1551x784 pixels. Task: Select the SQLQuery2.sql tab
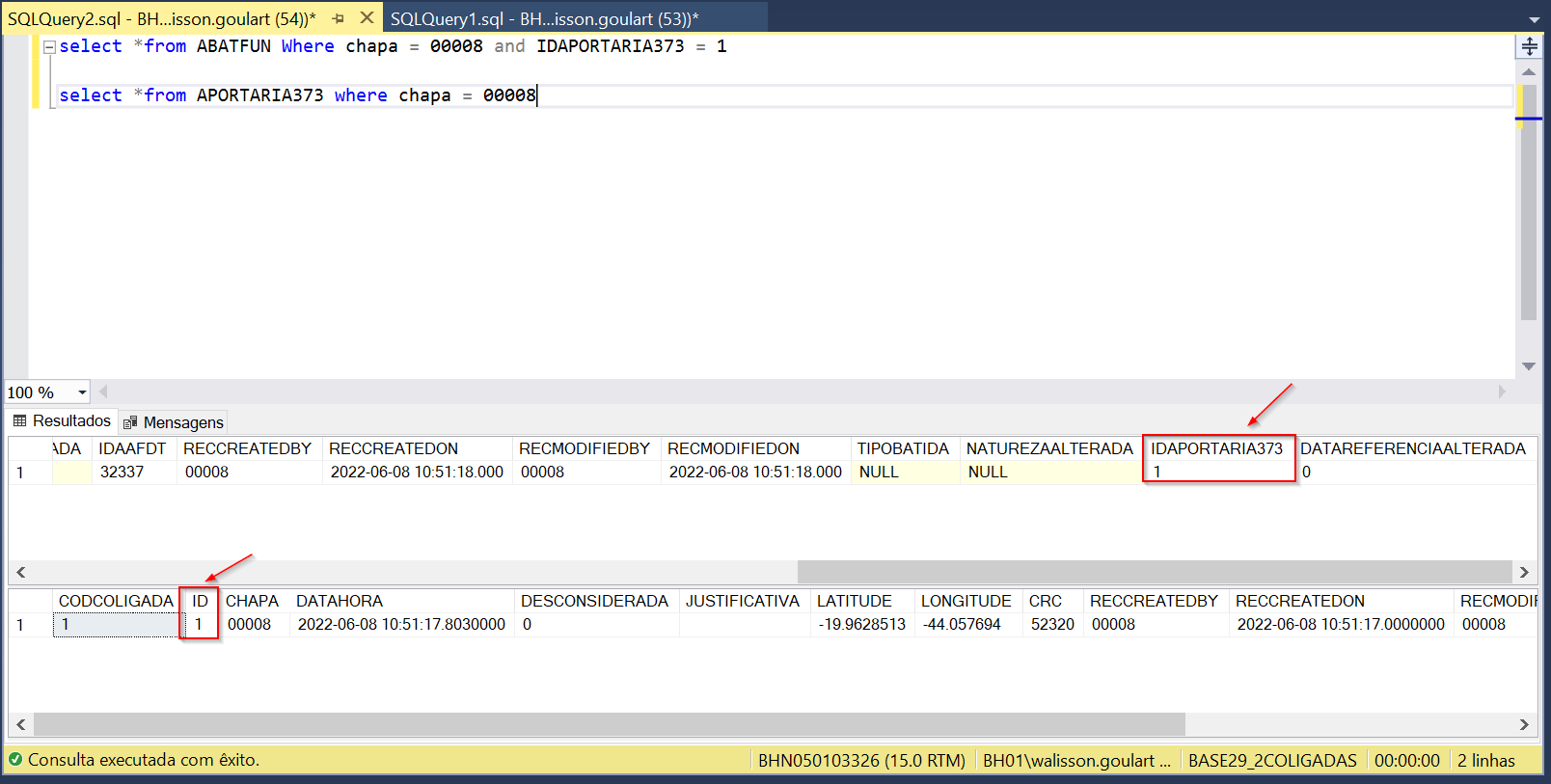pyautogui.click(x=162, y=18)
